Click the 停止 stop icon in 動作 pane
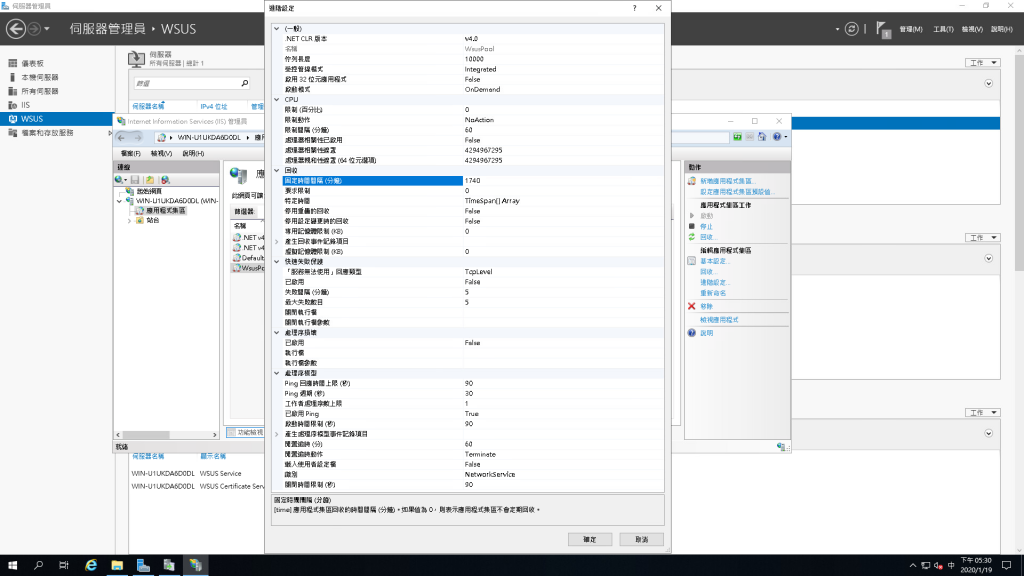Viewport: 1024px width, 576px height. [692, 226]
